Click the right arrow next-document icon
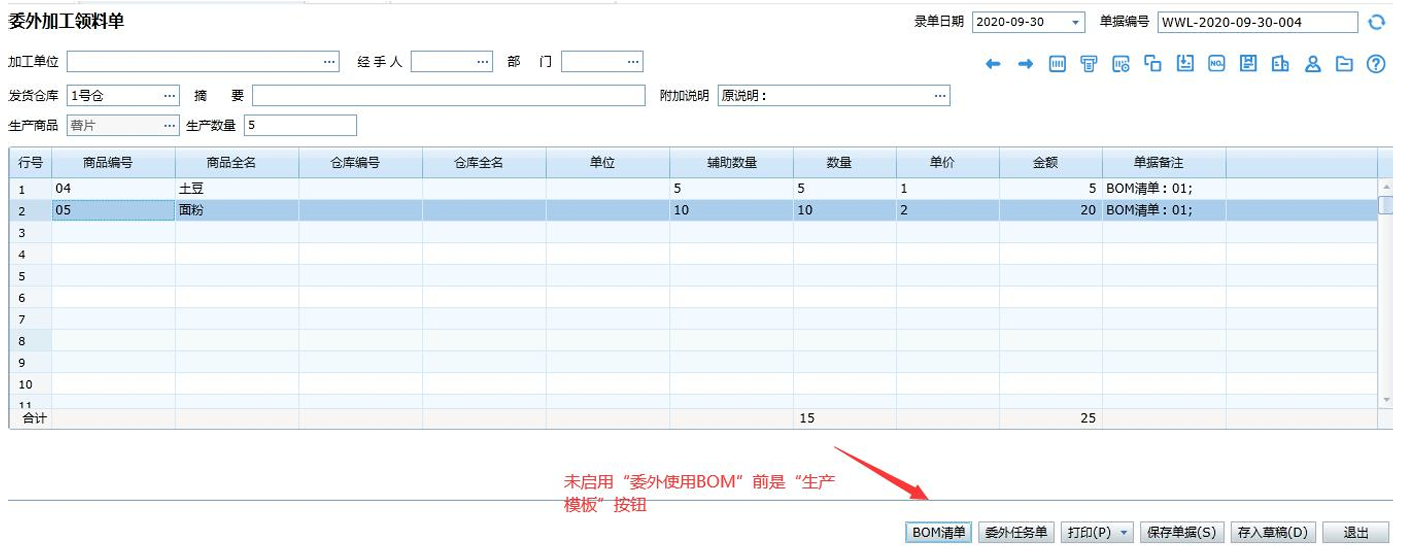Screen dimensions: 1402x555 (1025, 64)
